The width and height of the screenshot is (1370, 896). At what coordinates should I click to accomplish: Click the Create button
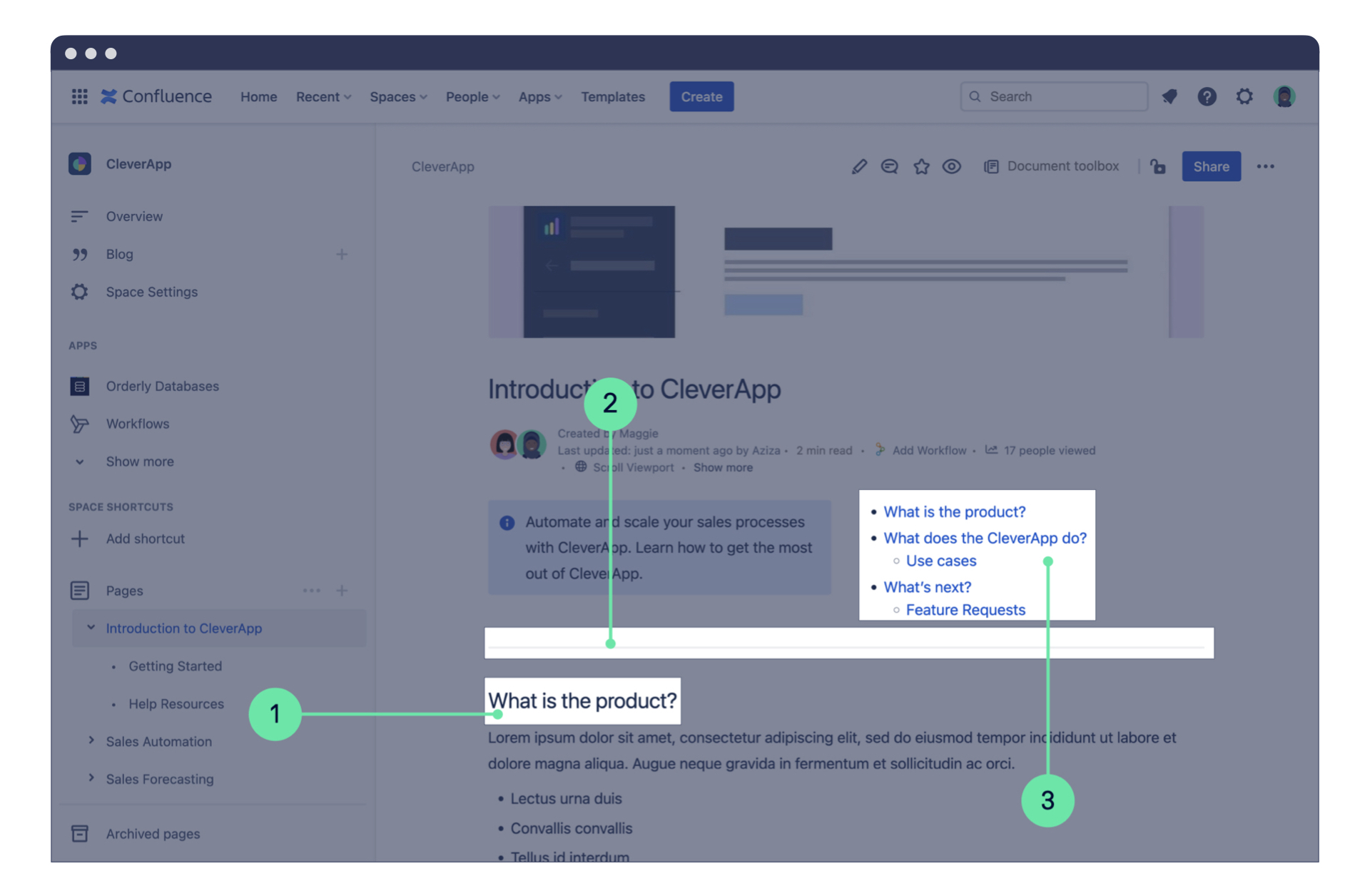click(x=701, y=96)
